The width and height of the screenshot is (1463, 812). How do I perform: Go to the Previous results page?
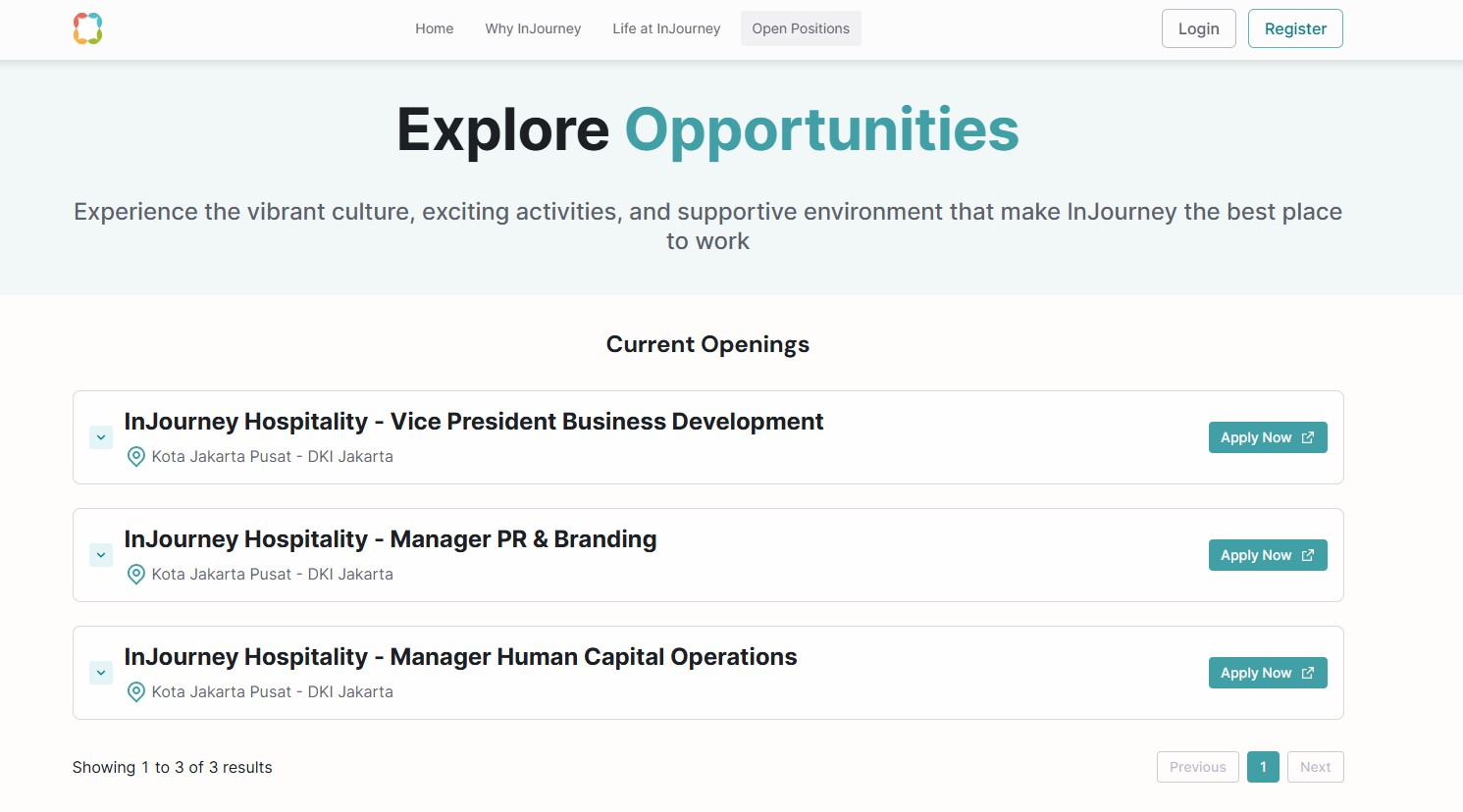pyautogui.click(x=1197, y=767)
